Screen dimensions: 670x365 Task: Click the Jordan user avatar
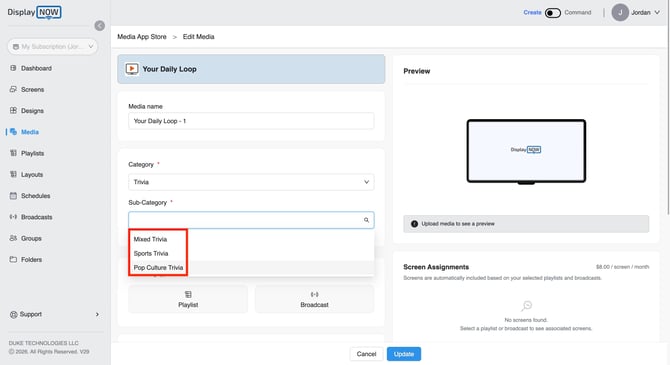tap(620, 12)
